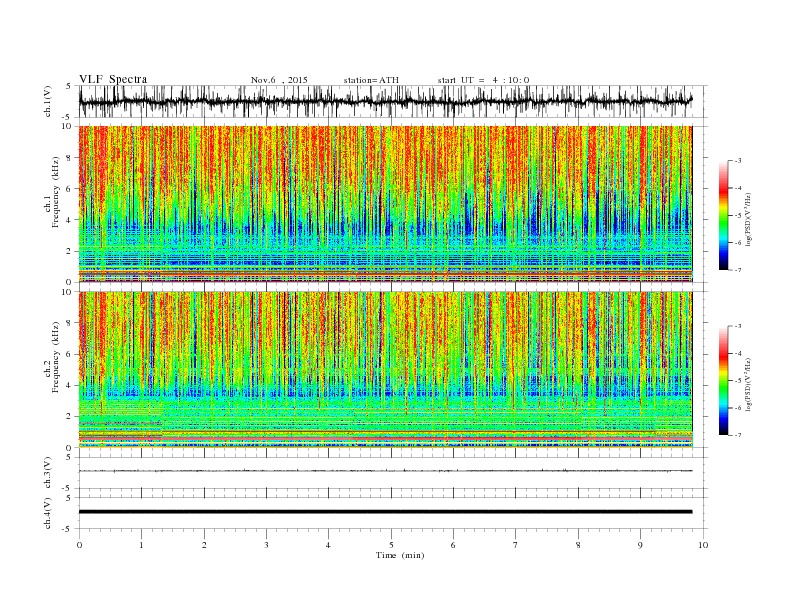Click the "Time (min)" x-axis label
This screenshot has width=792, height=612.
(400, 555)
